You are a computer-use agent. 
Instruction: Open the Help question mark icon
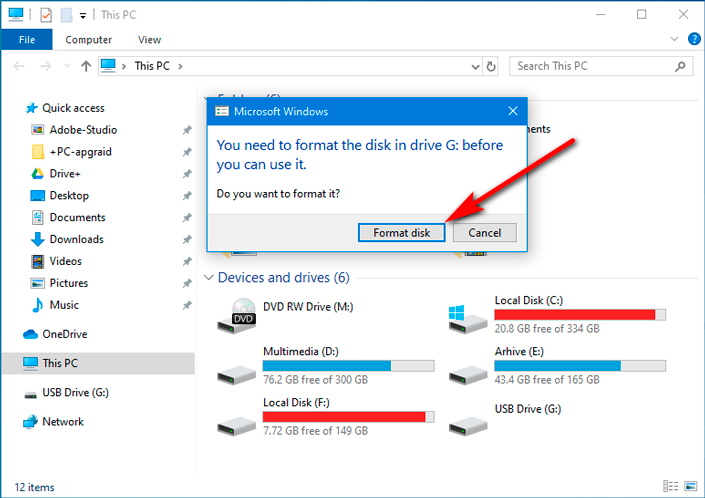click(694, 39)
